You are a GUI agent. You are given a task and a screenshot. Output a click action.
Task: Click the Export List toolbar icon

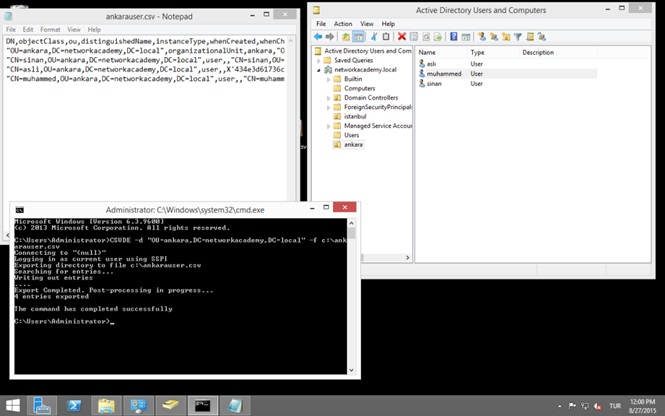(x=438, y=37)
